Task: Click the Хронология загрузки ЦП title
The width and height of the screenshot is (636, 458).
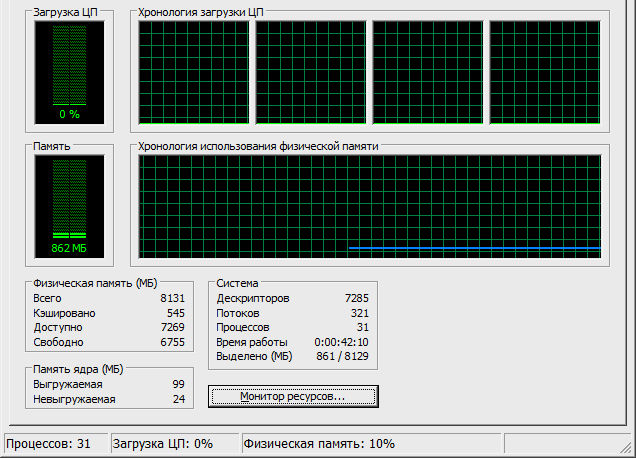Action: pos(201,12)
